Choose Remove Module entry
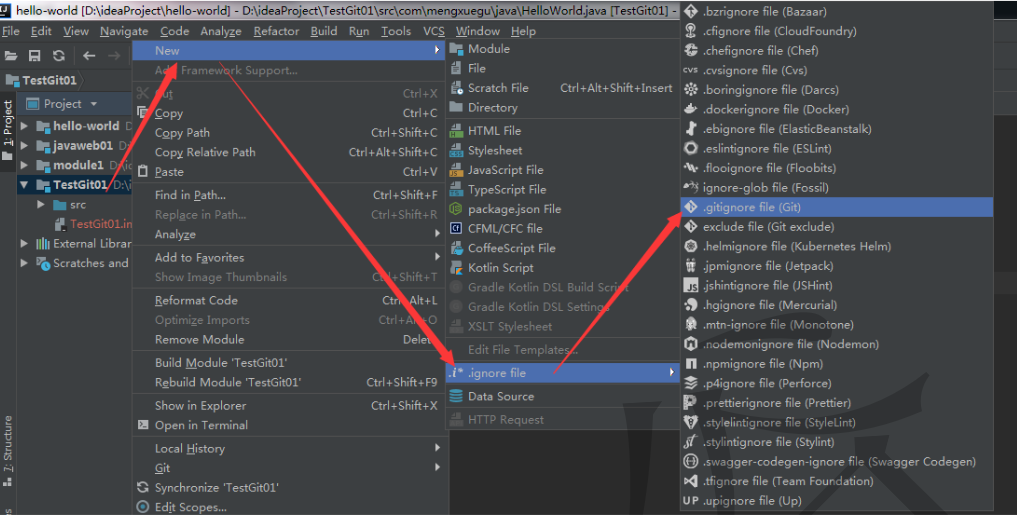 point(199,339)
